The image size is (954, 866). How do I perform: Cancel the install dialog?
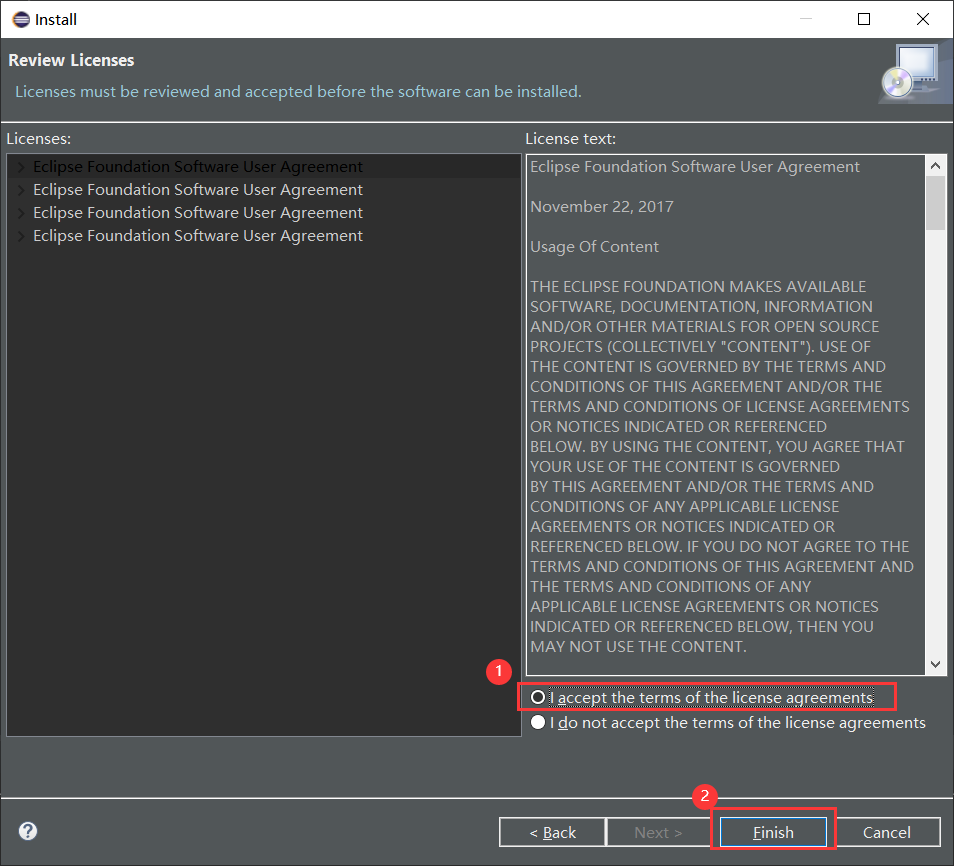[x=886, y=832]
